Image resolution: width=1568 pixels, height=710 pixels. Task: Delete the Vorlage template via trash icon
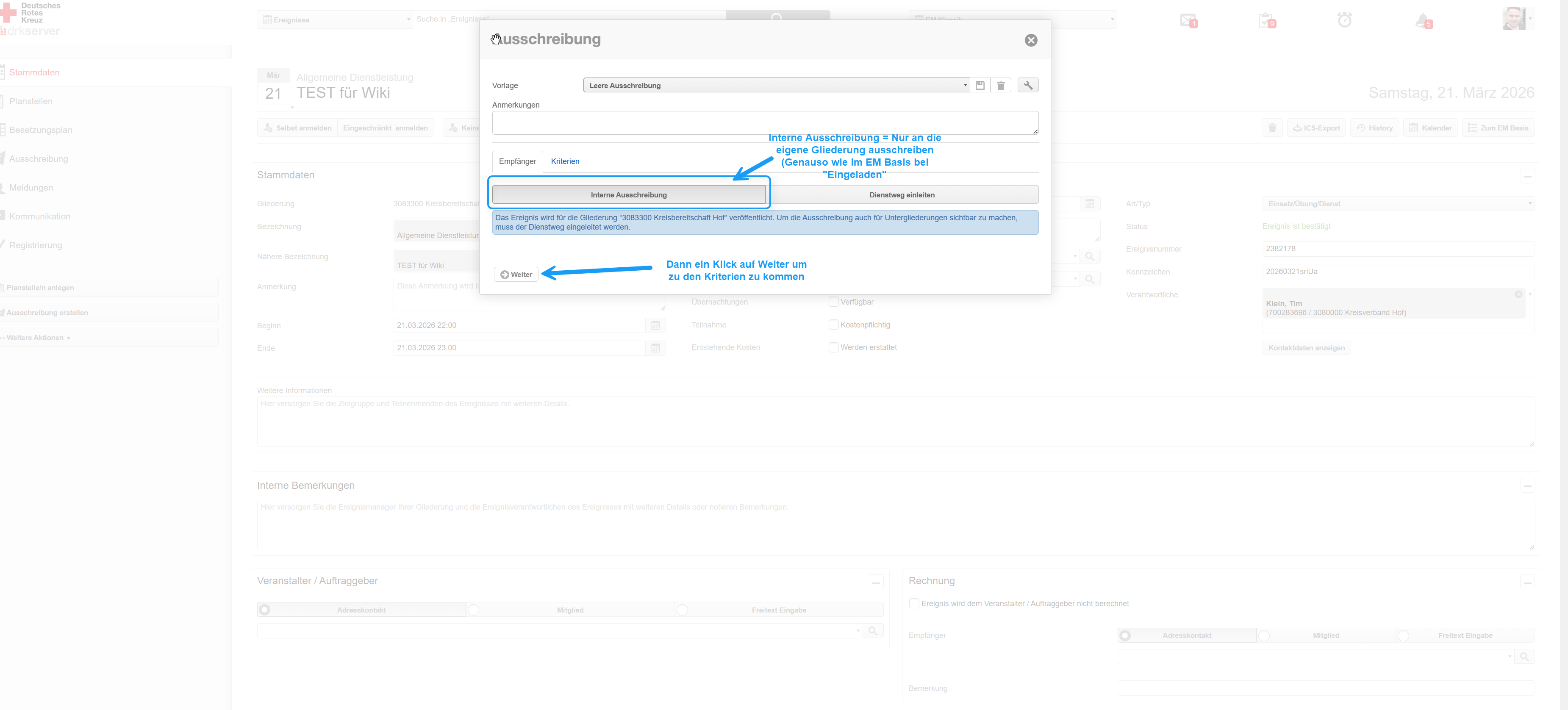[1000, 85]
